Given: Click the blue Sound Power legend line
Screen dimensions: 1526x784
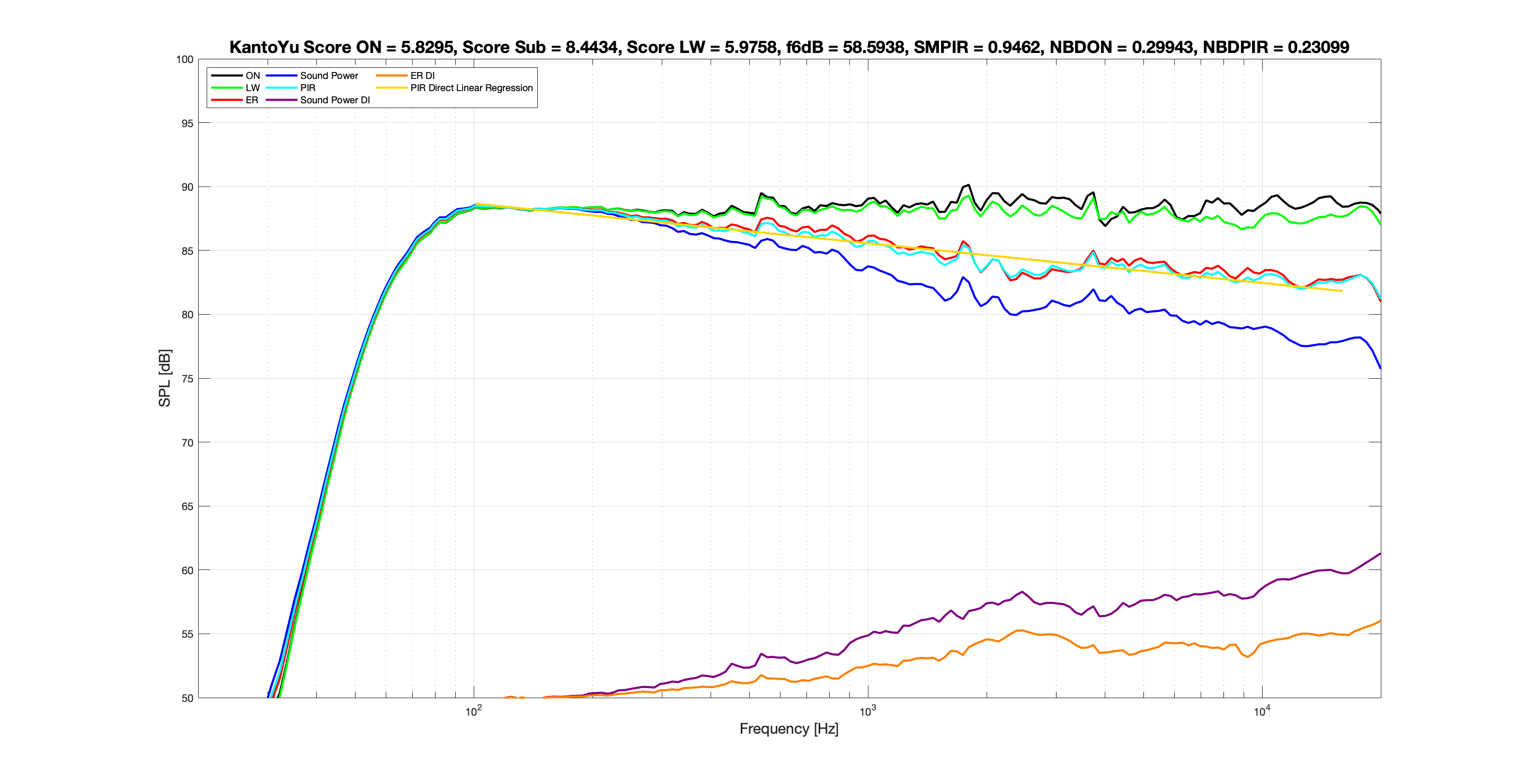Looking at the screenshot, I should tap(281, 76).
